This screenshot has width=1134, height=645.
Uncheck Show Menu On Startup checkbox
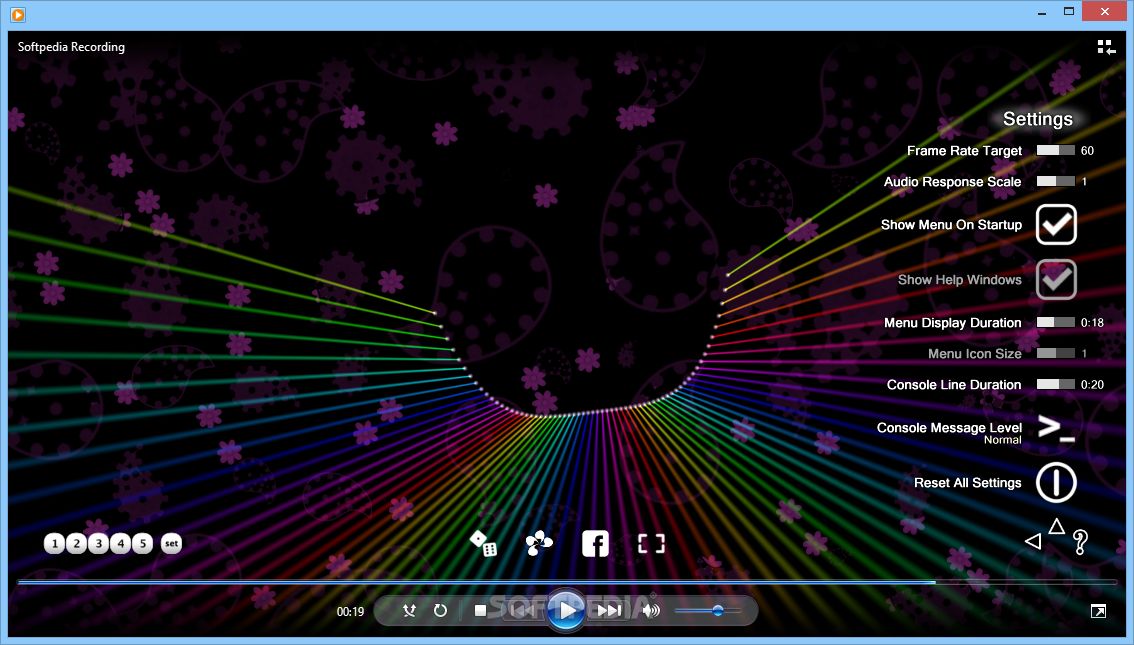(1056, 224)
